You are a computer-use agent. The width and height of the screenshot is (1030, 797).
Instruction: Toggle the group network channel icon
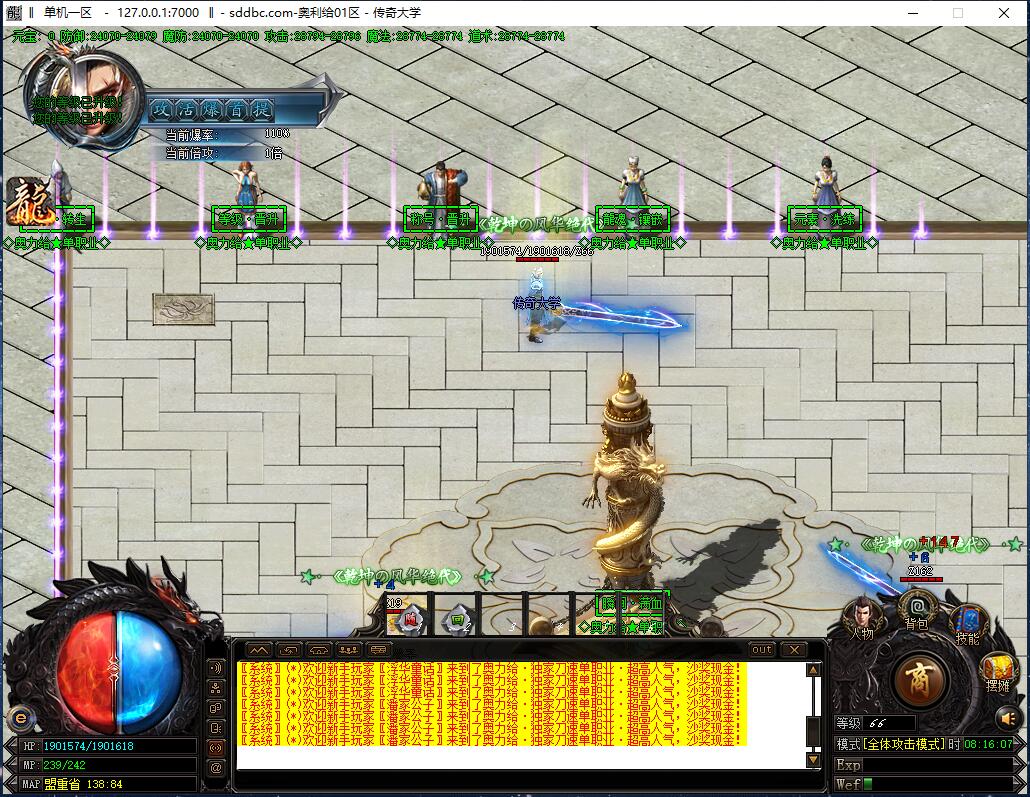coord(215,688)
